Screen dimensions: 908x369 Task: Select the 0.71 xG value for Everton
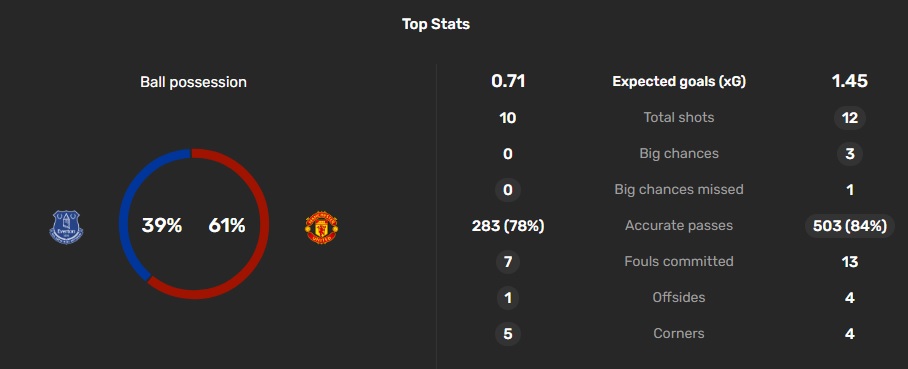[508, 82]
